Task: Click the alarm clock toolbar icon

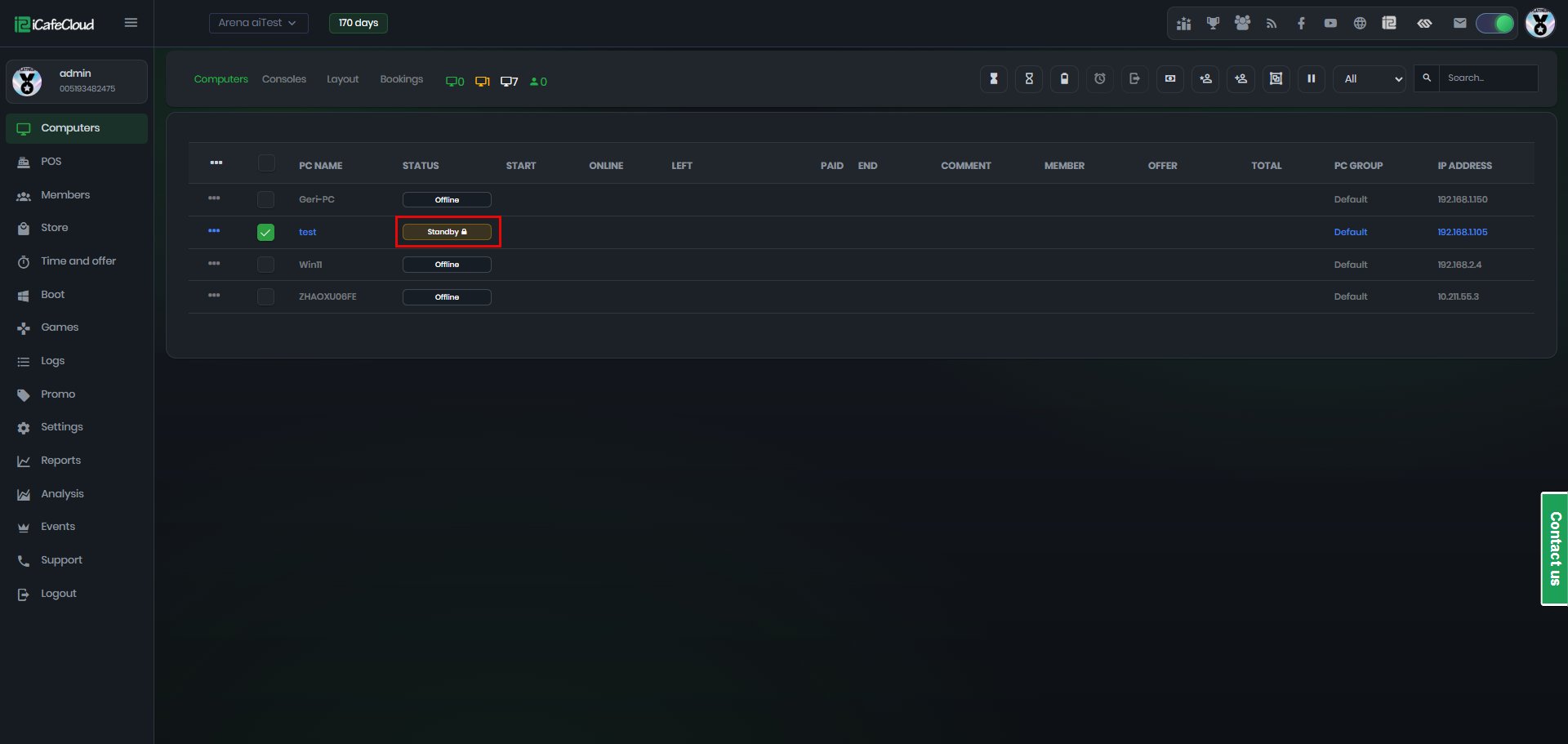Action: click(x=1100, y=79)
